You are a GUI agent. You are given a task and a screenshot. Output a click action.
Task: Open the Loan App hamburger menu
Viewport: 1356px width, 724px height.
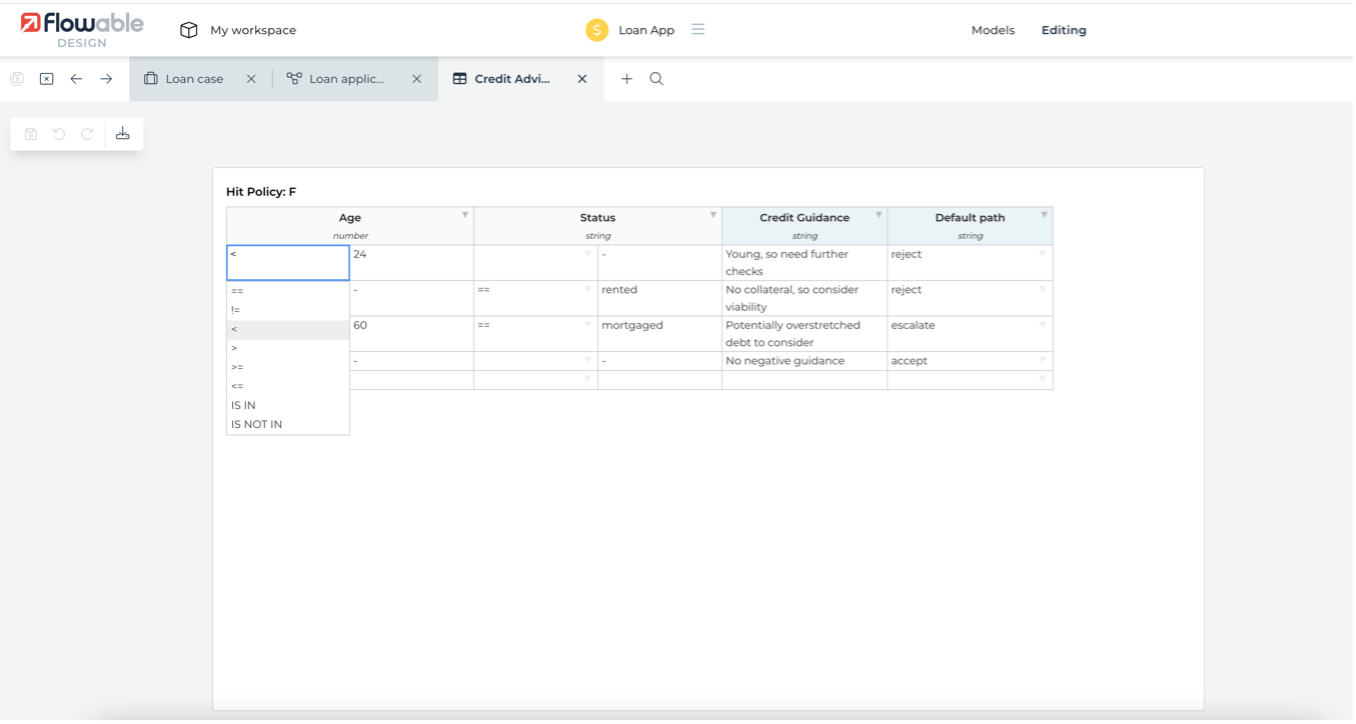(x=698, y=30)
